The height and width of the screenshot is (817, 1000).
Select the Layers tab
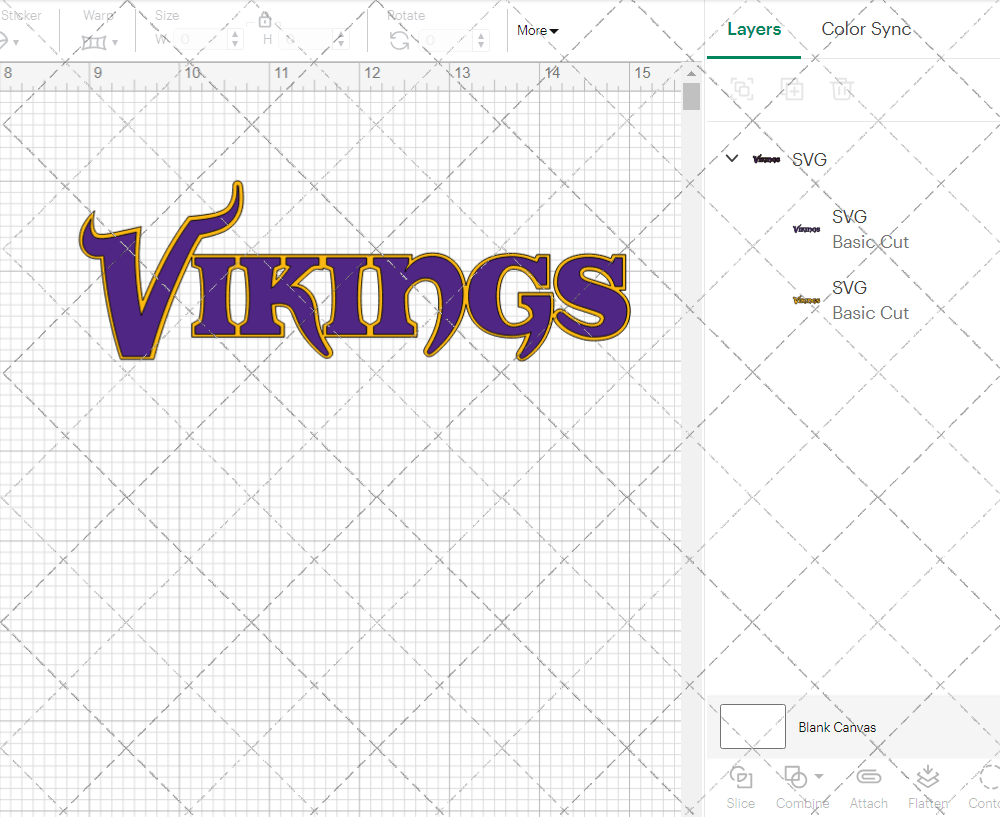click(754, 29)
